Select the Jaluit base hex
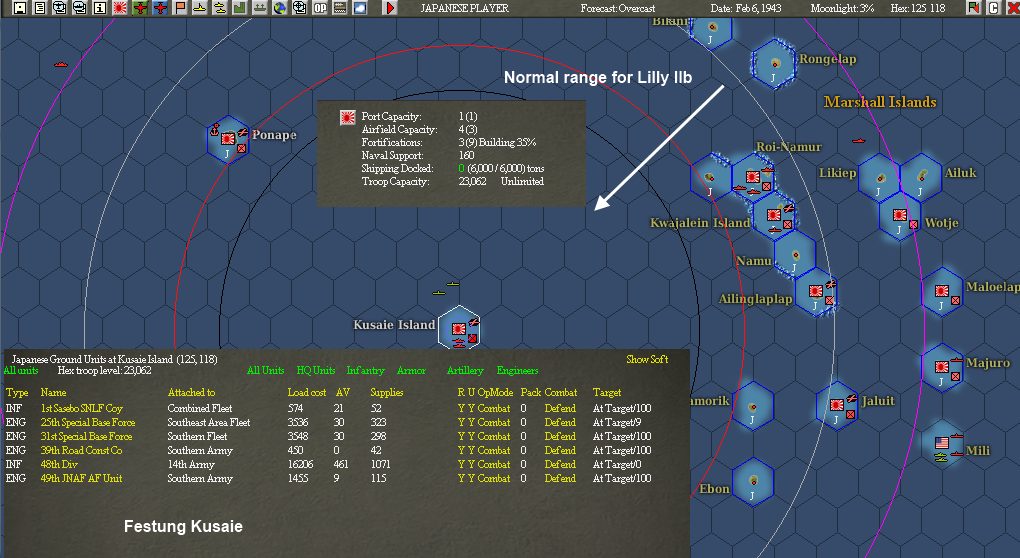The image size is (1020, 558). (837, 405)
